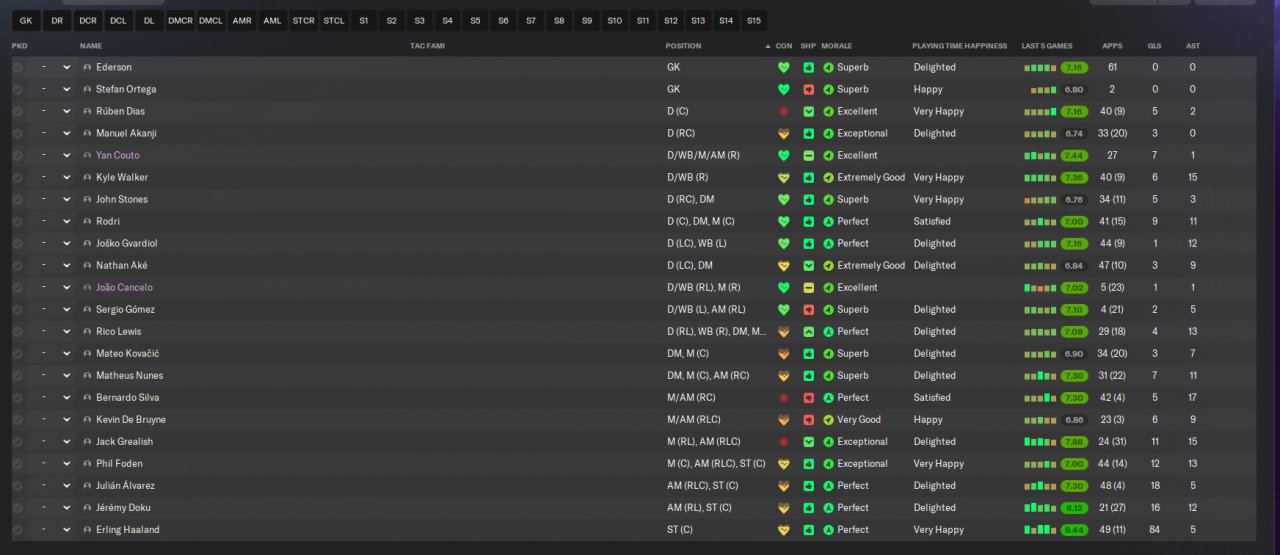The width and height of the screenshot is (1280, 555).
Task: Select the GK position tab
Action: point(26,20)
